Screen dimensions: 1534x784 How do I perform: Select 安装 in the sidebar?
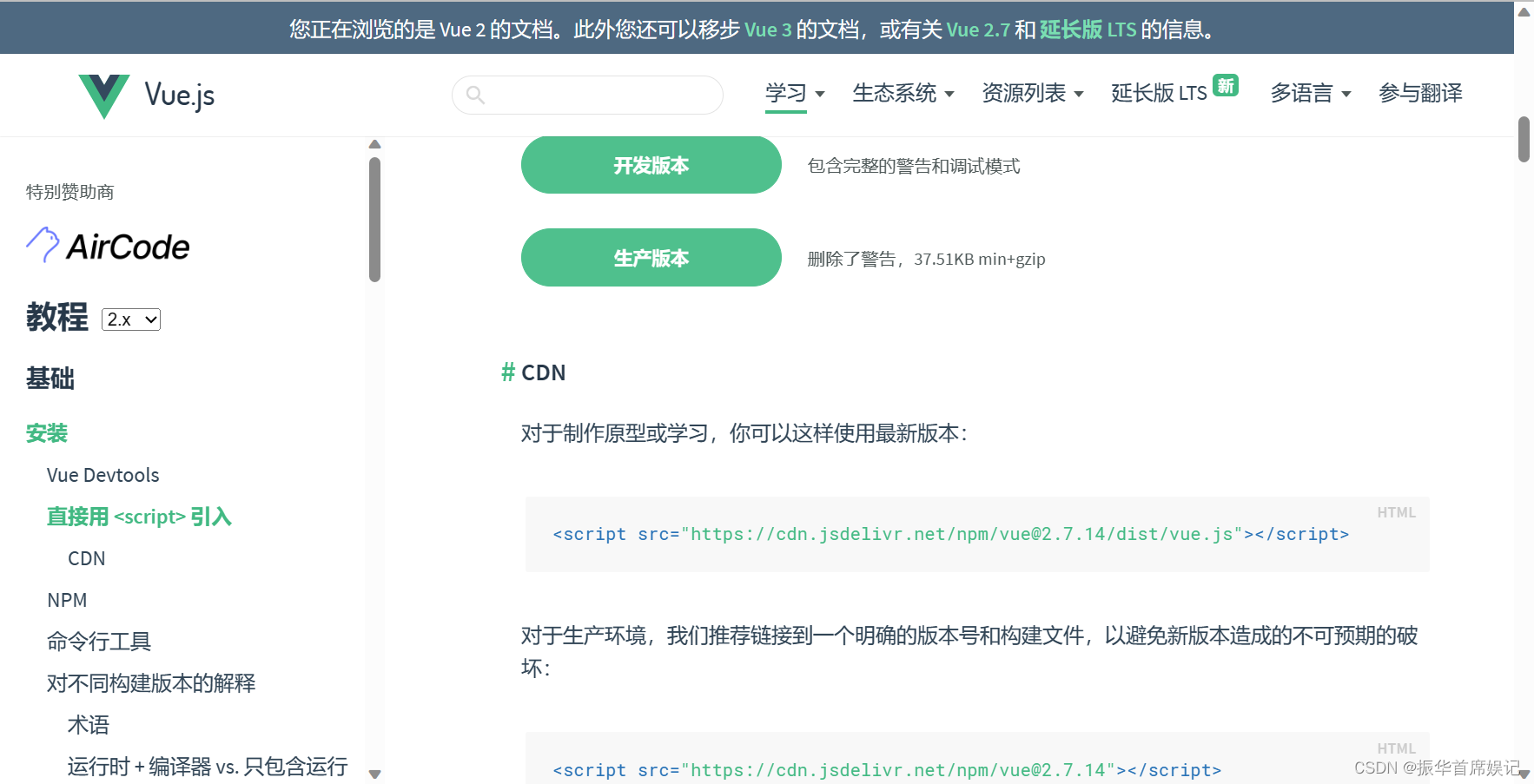click(x=47, y=432)
